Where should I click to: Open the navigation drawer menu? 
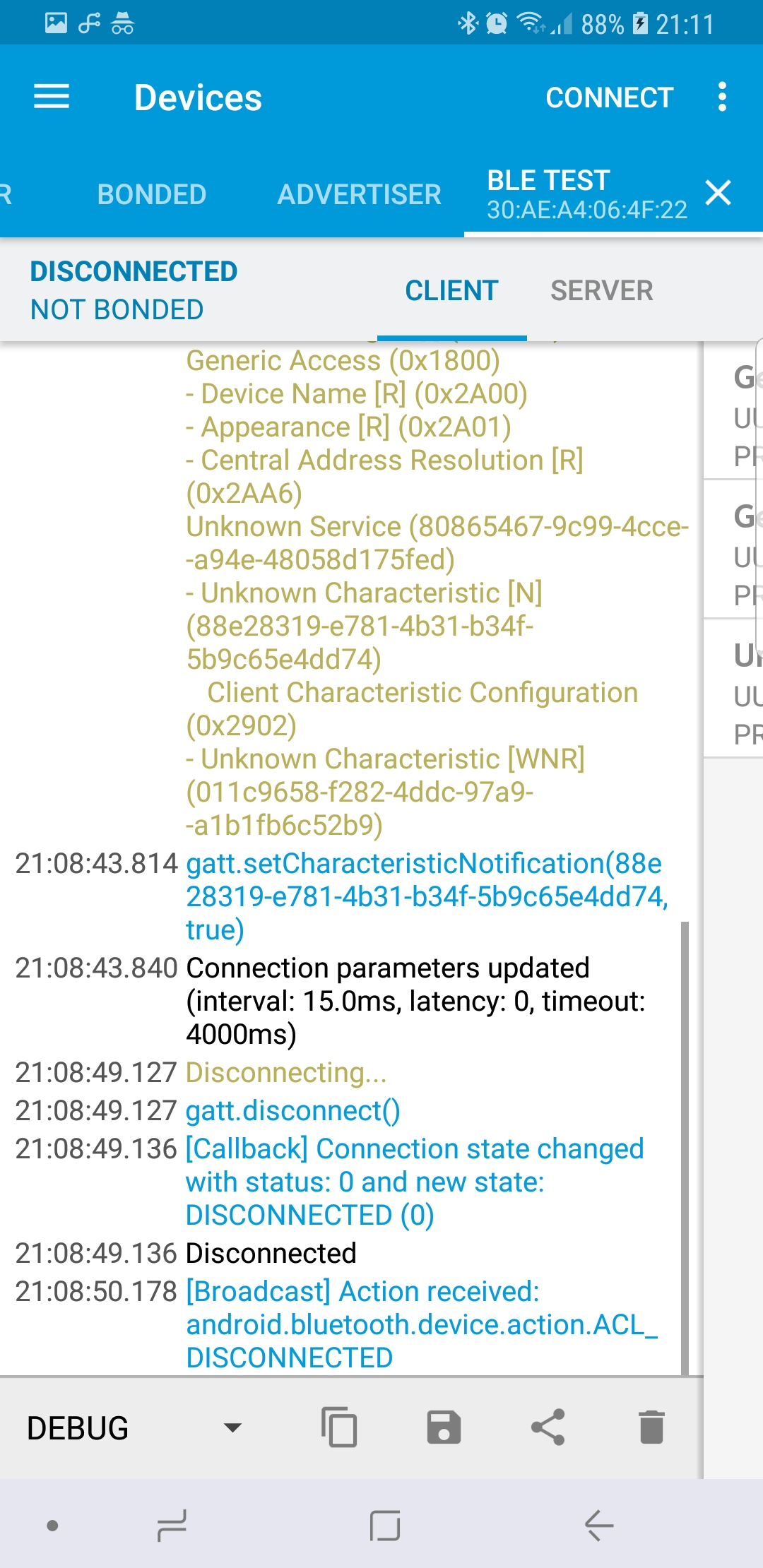click(52, 97)
